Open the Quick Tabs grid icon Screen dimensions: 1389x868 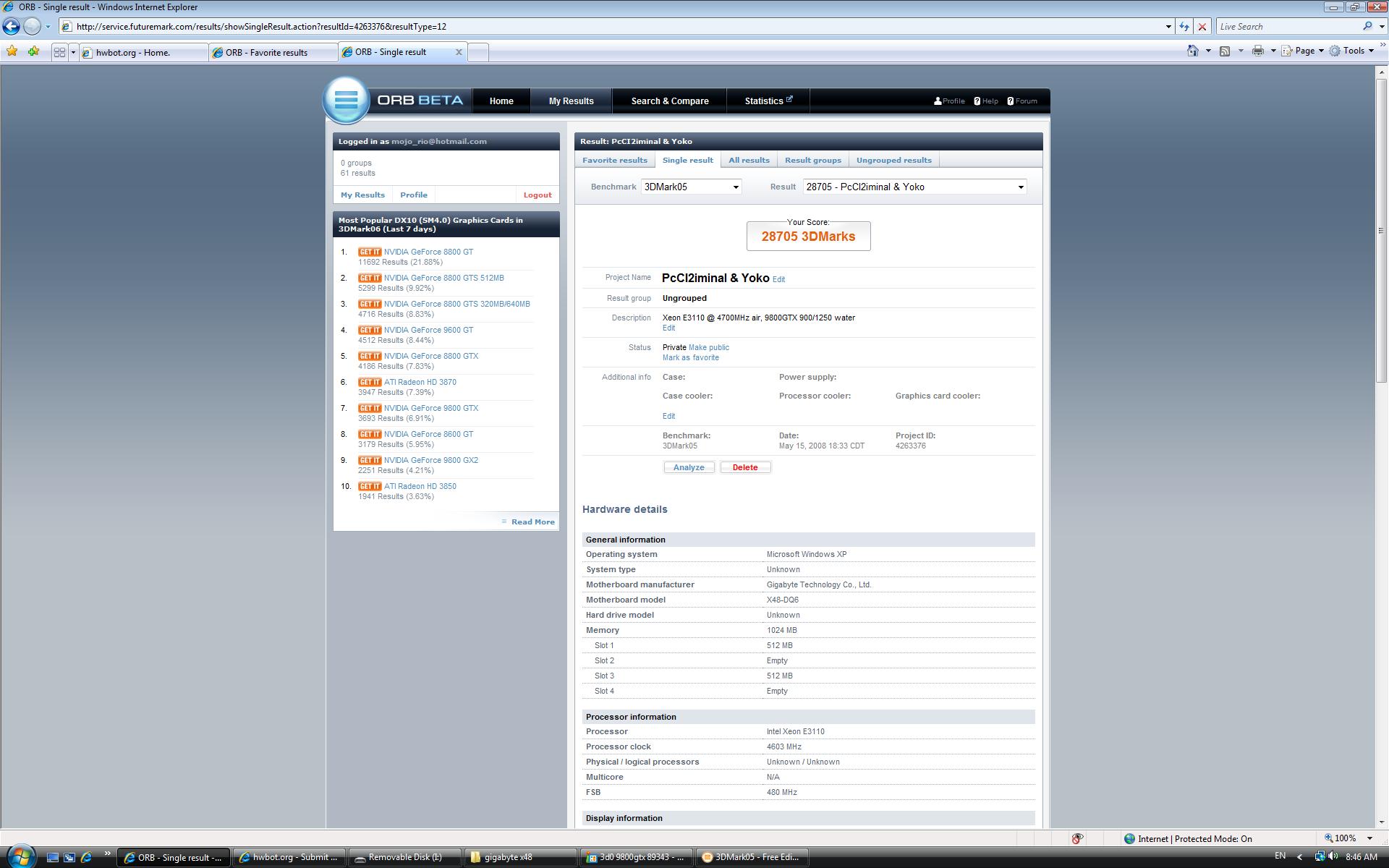[59, 52]
